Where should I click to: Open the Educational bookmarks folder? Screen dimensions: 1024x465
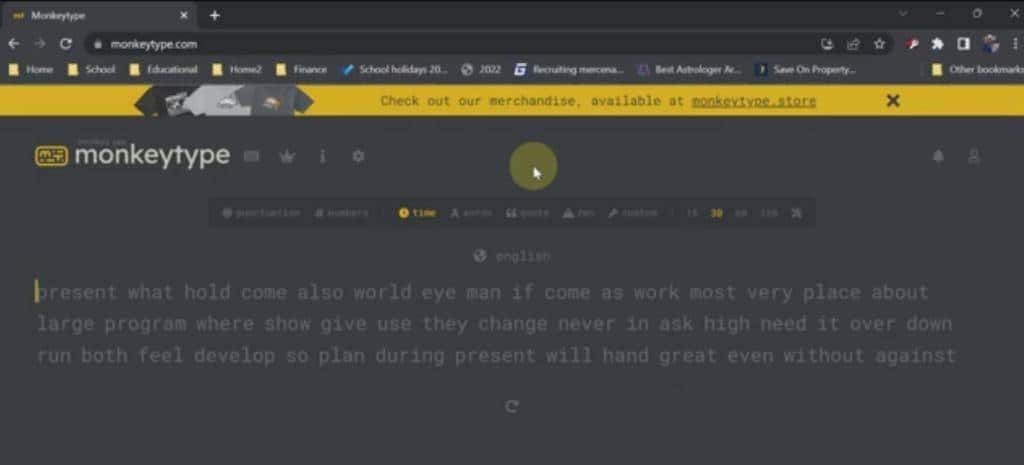pos(163,69)
